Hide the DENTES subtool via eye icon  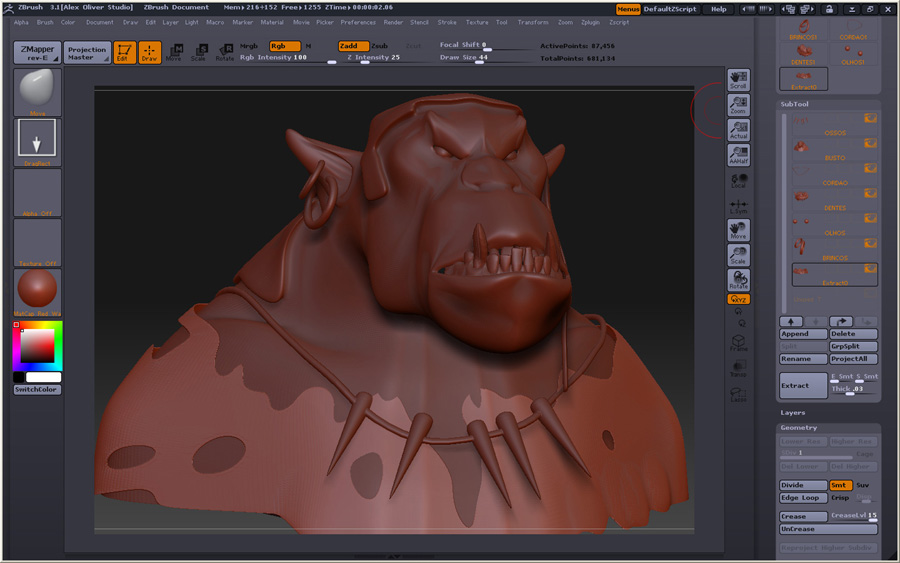(x=870, y=193)
